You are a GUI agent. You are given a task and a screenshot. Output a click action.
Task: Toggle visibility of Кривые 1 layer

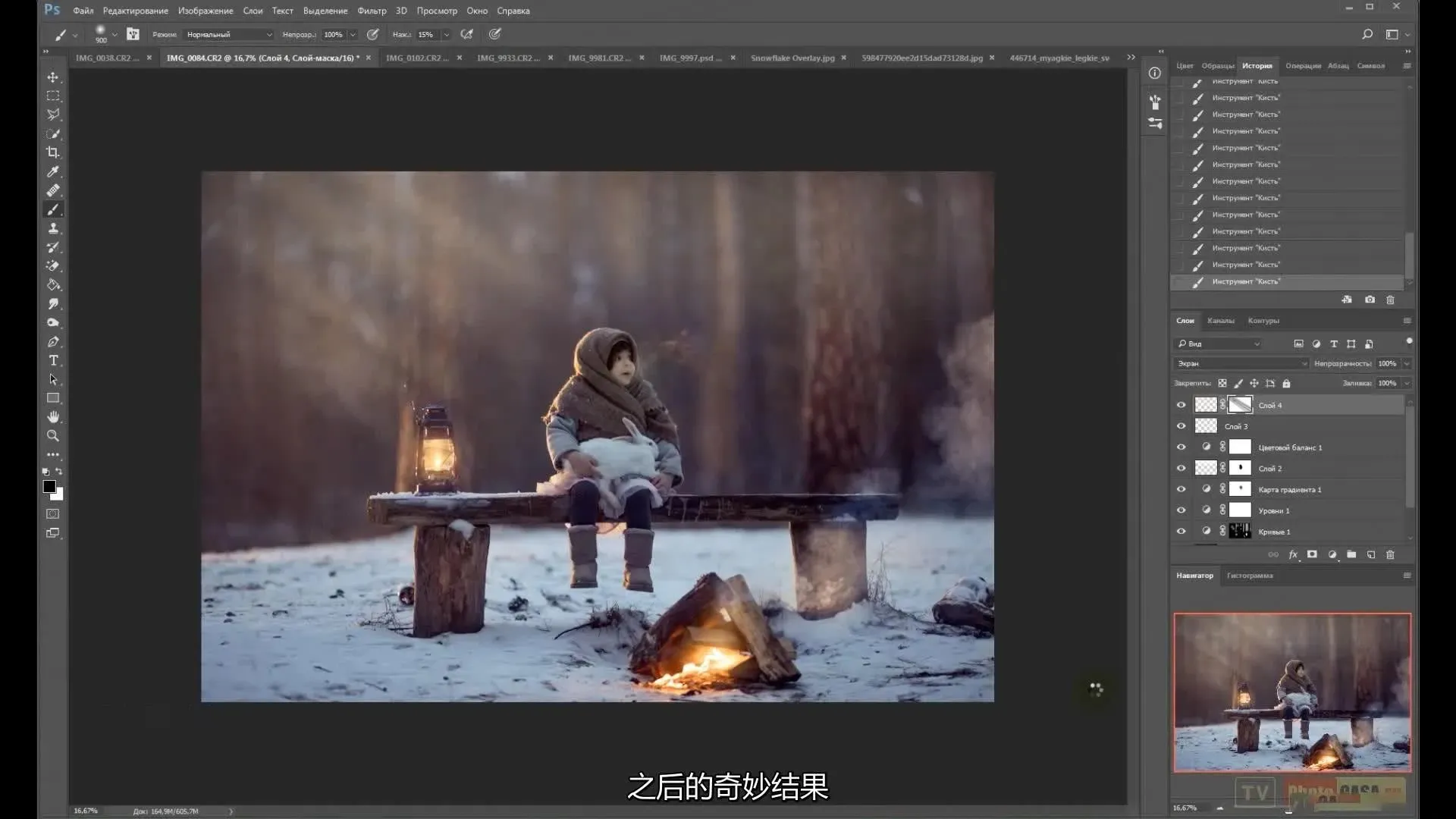coord(1181,532)
